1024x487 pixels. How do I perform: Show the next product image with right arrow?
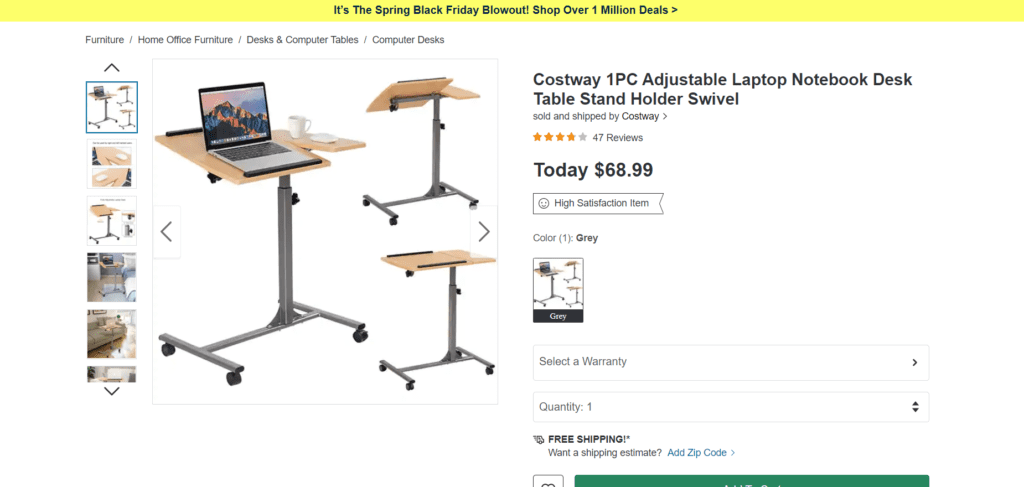pyautogui.click(x=484, y=232)
